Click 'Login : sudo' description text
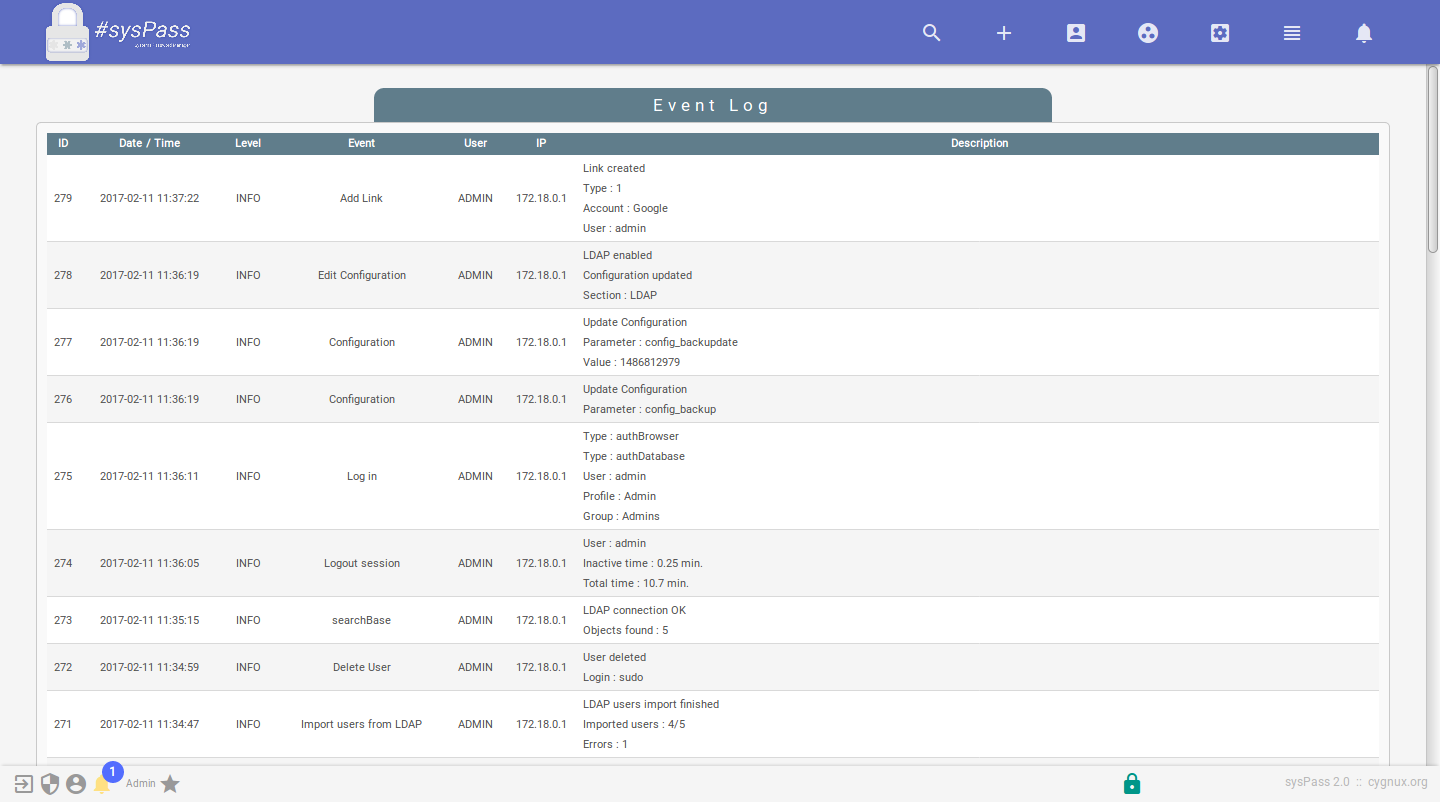The width and height of the screenshot is (1440, 802). (613, 677)
